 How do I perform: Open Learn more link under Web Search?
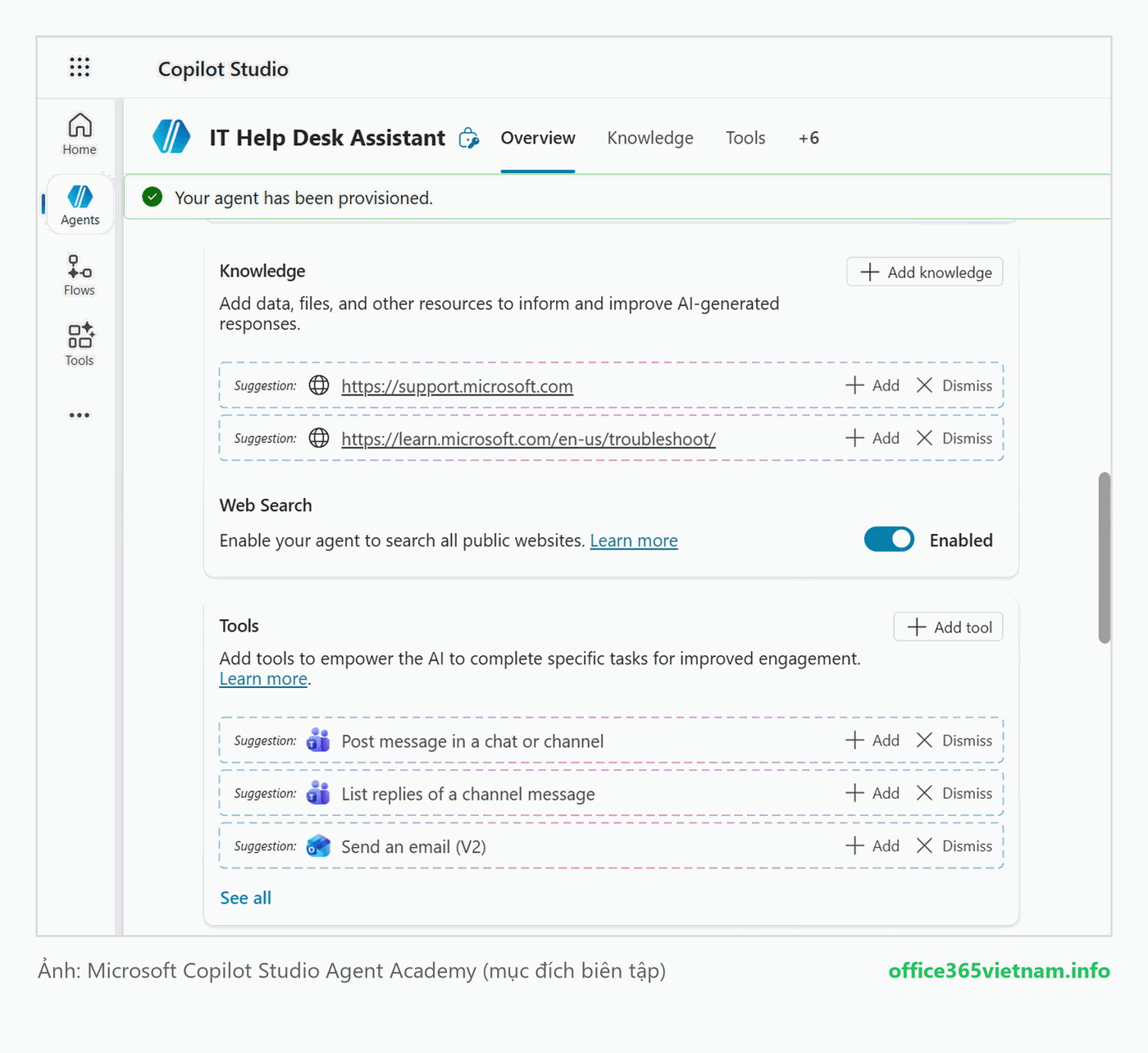[x=634, y=540]
